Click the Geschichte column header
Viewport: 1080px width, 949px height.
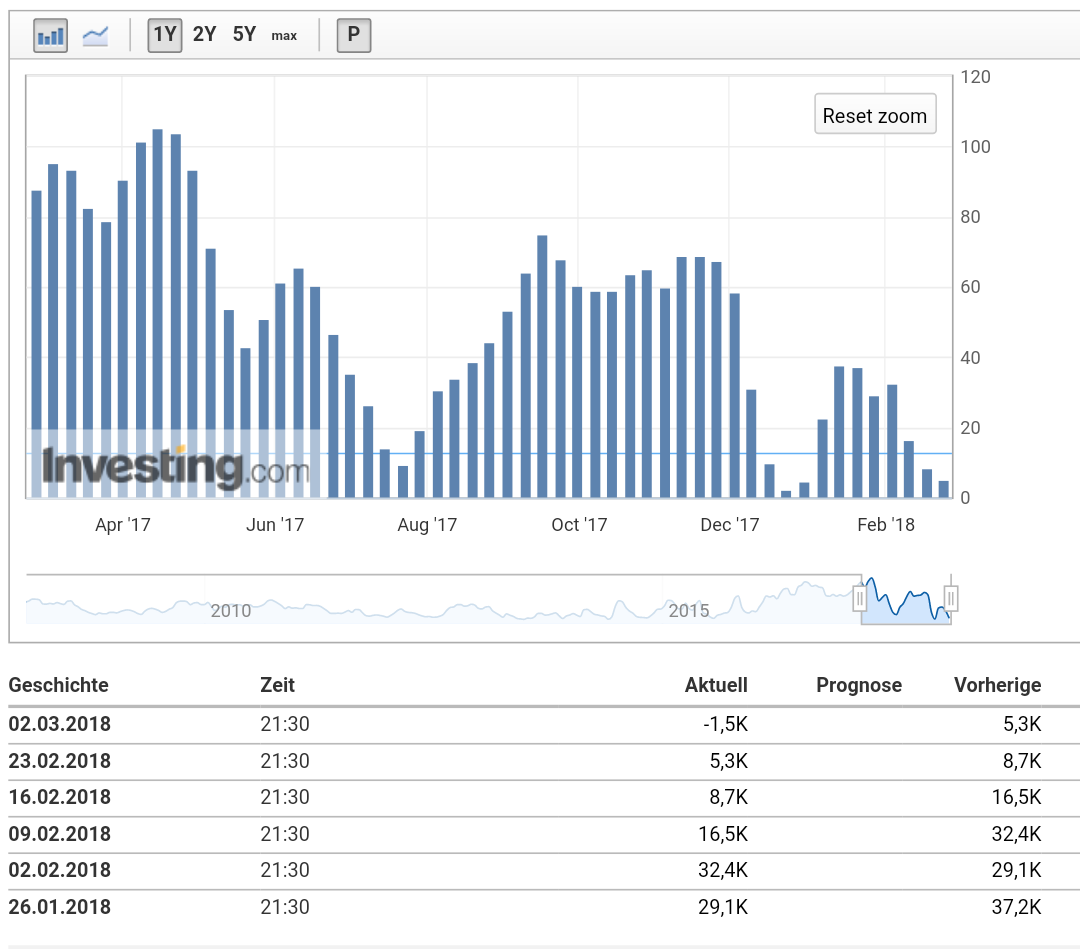click(58, 685)
